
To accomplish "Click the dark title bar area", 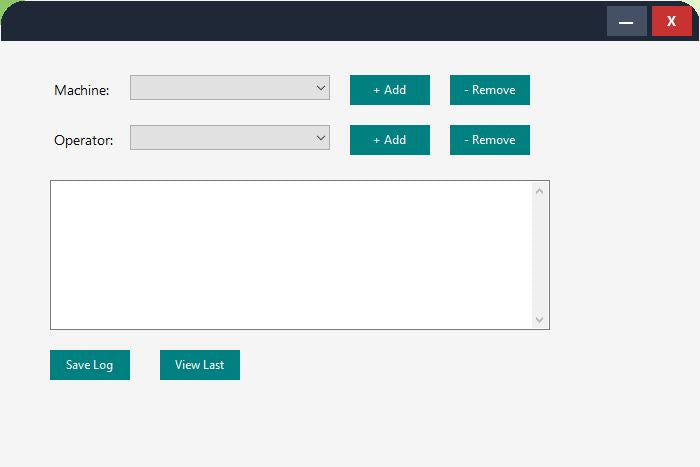I will (300, 21).
